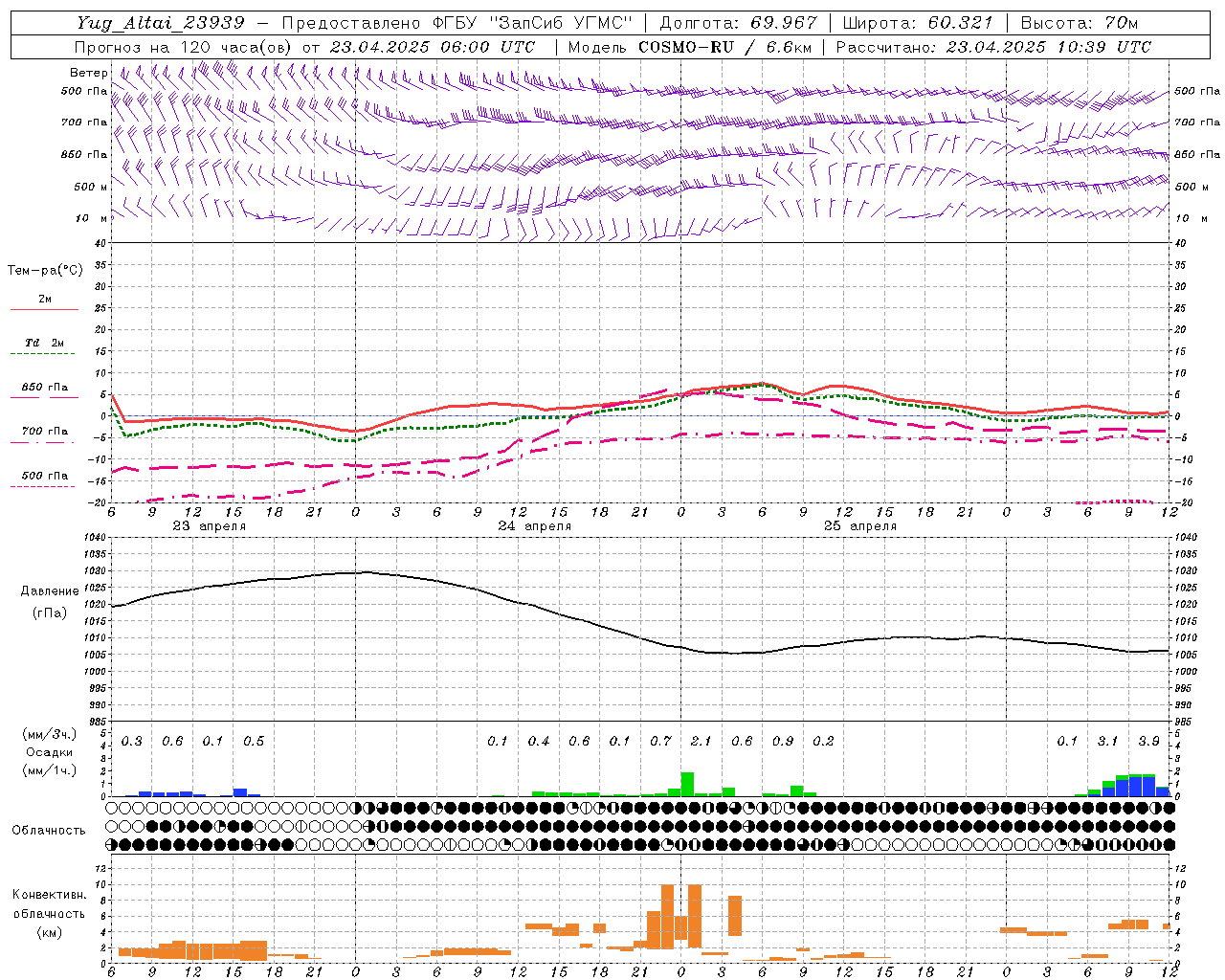Viewport: 1225px width, 980px height.
Task: Click the date label 25 апреля
Action: 859,526
